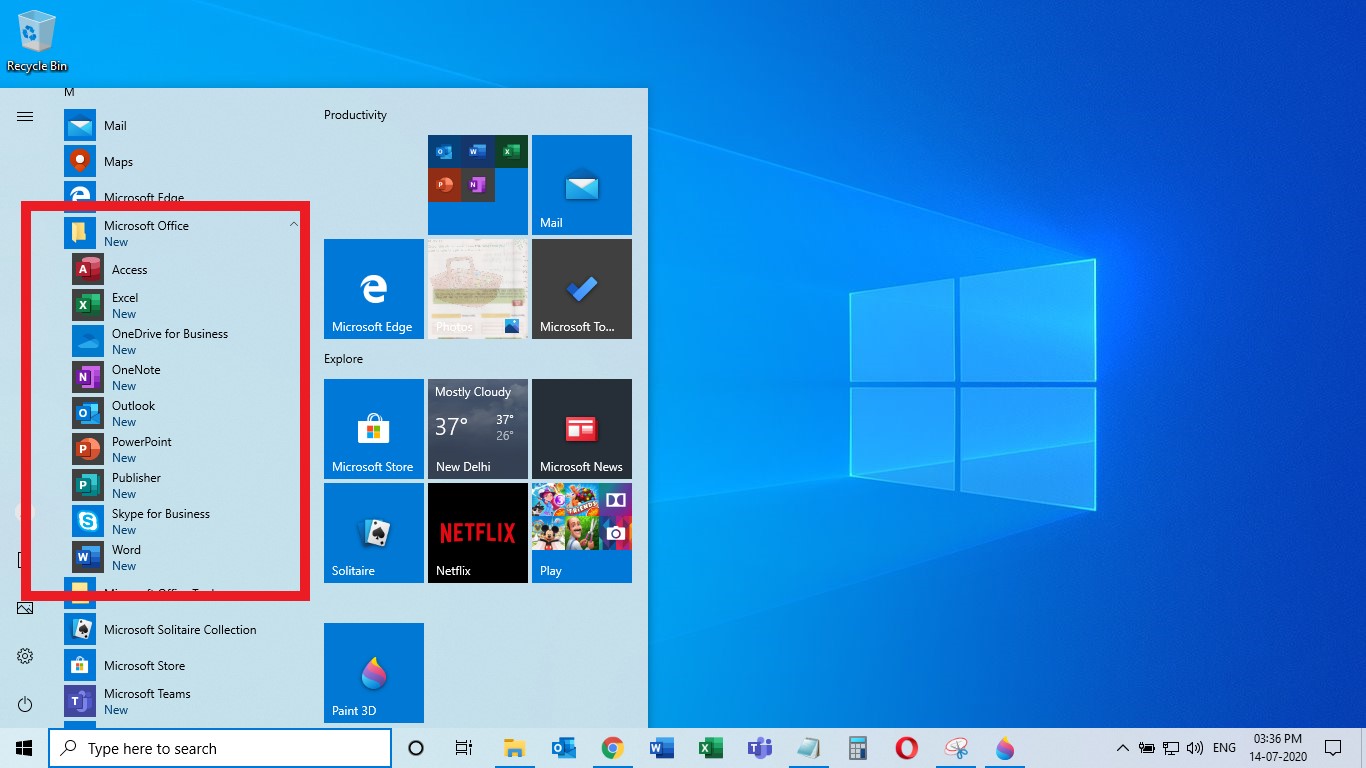Launch Access from the Microsoft Office folder
The image size is (1366, 768).
185,270
